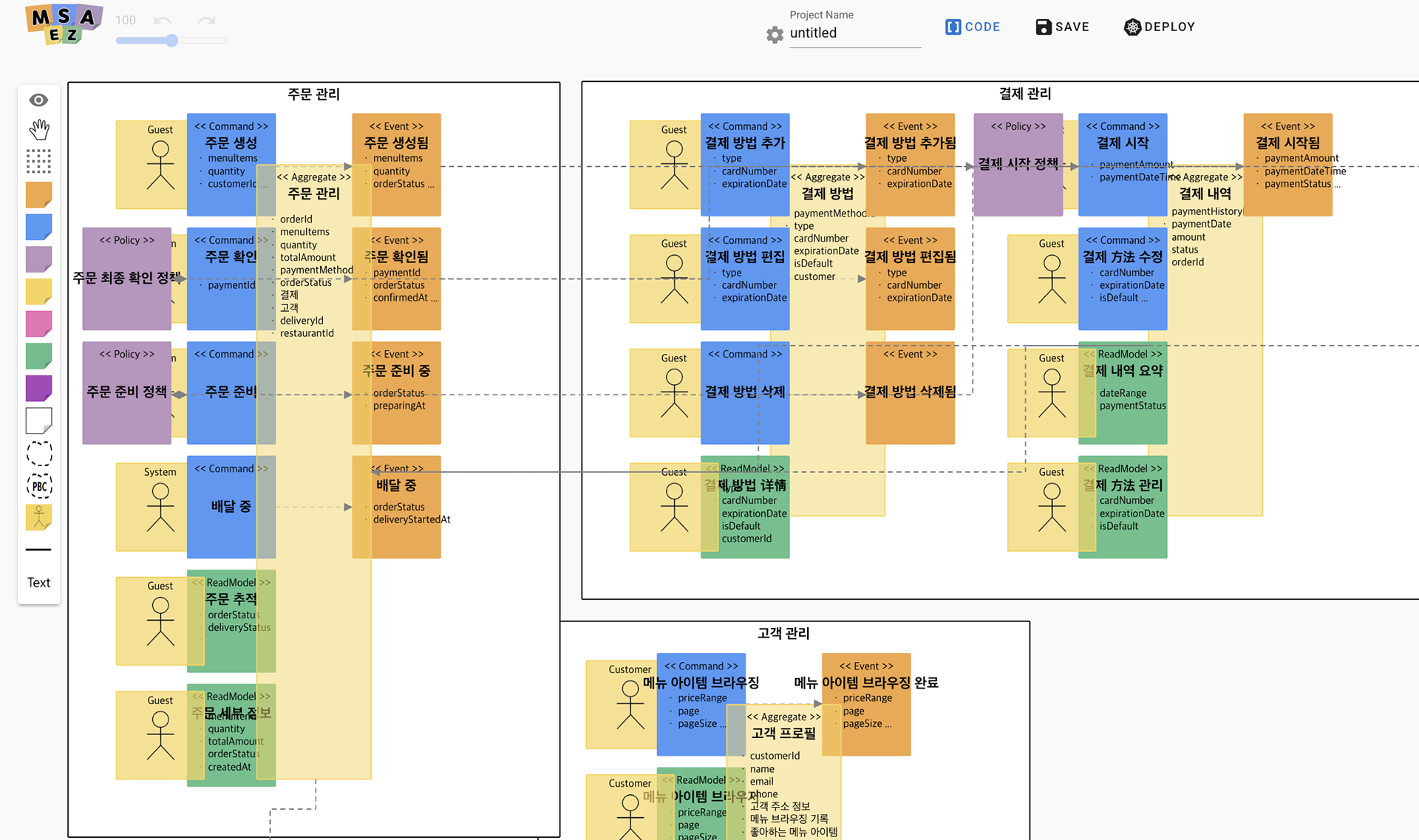Select the line drawing tool
This screenshot has width=1419, height=840.
pos(38,550)
